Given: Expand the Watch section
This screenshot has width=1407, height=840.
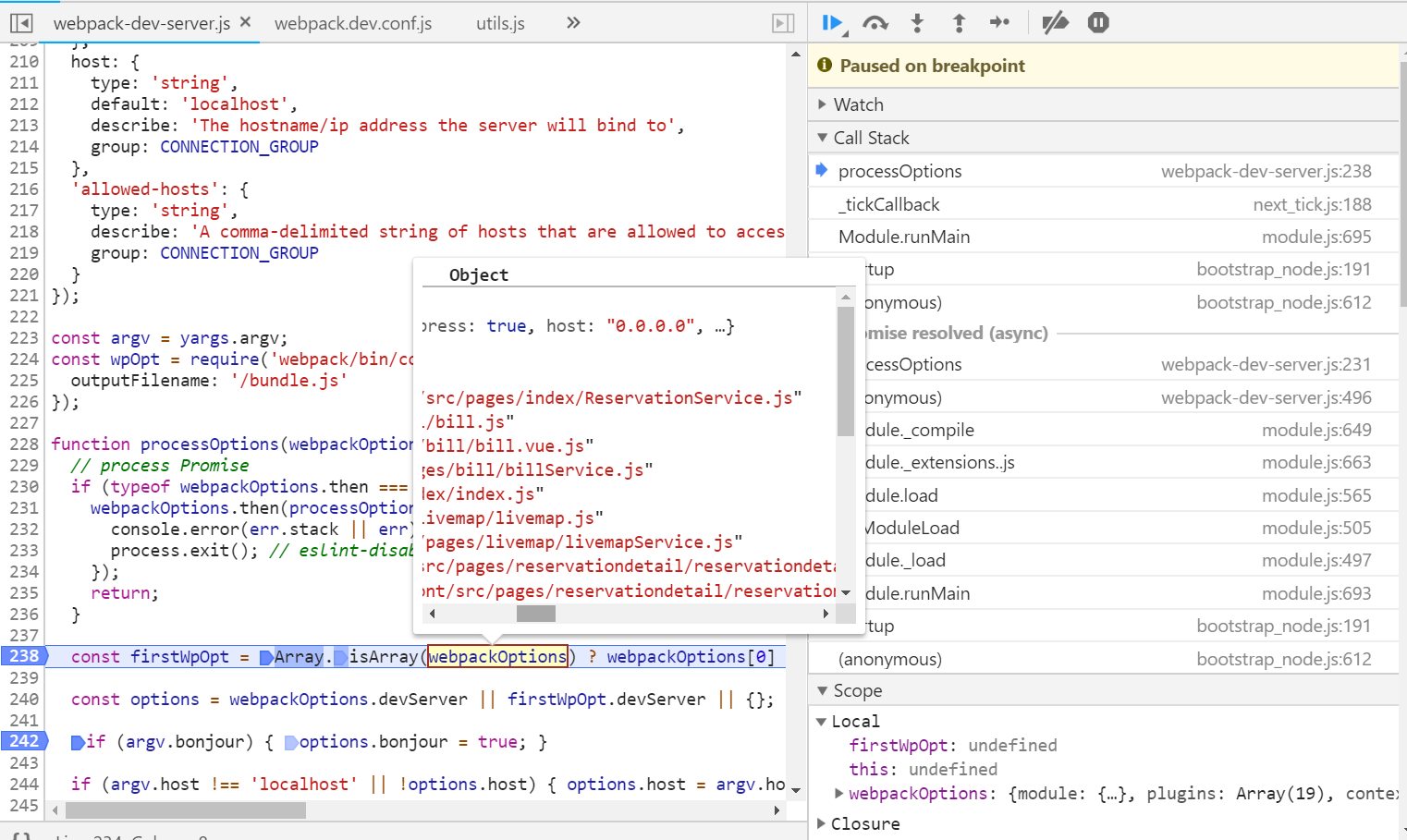Looking at the screenshot, I should click(1104, 104).
